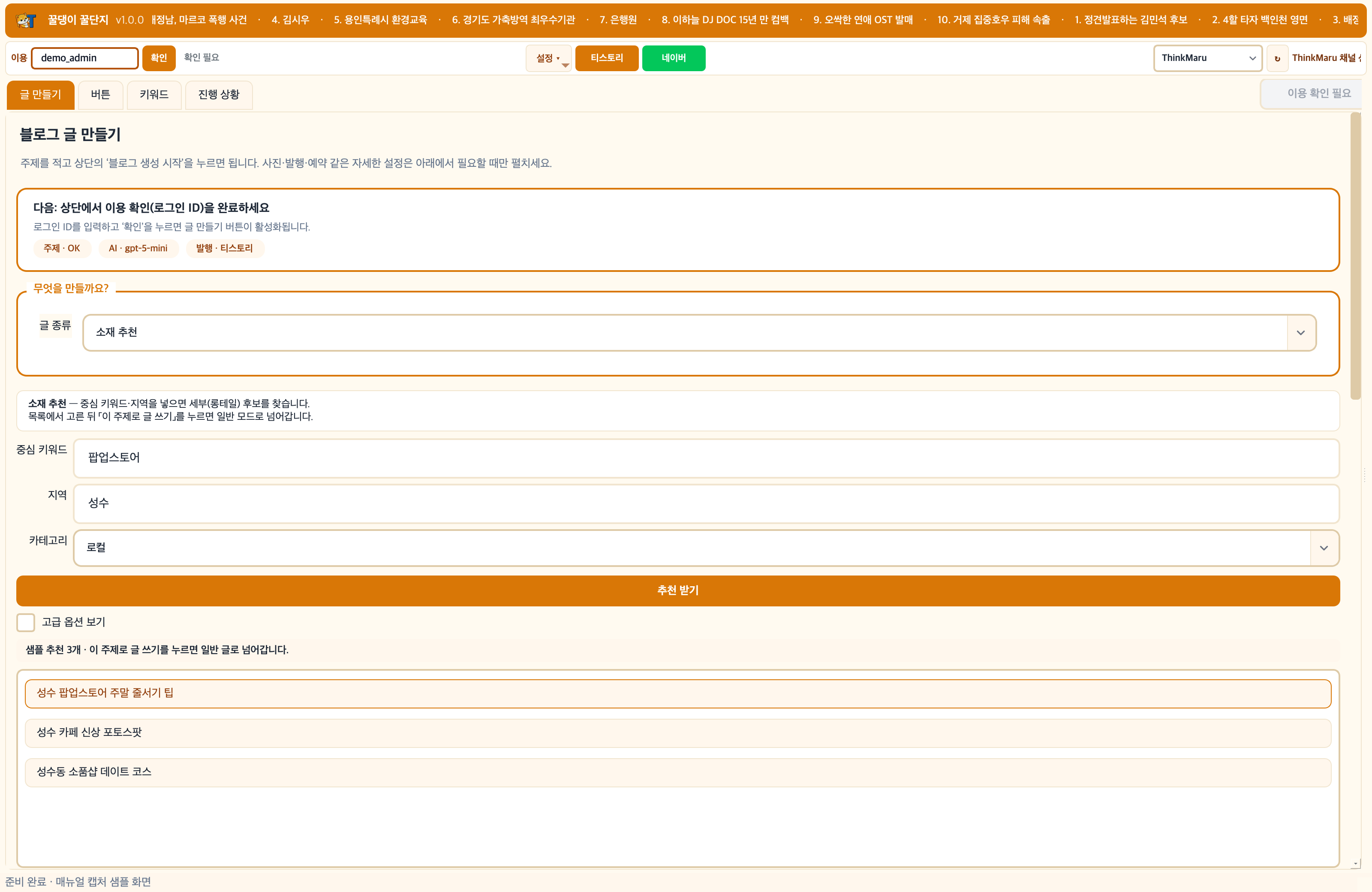Open the 진행 상황 tab
The height and width of the screenshot is (892, 1372).
[x=219, y=95]
